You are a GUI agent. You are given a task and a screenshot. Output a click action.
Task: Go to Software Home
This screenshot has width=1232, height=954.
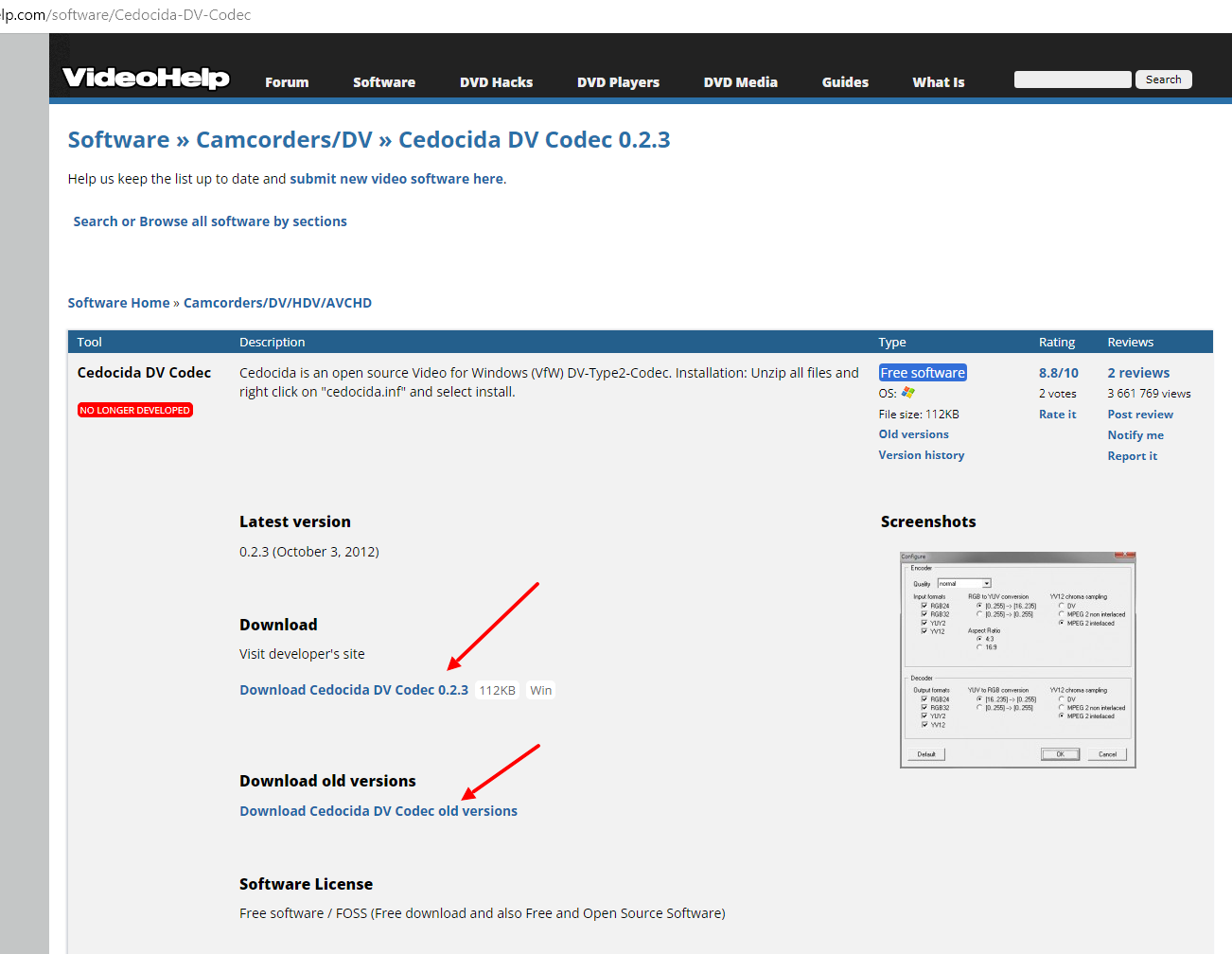[x=119, y=303]
